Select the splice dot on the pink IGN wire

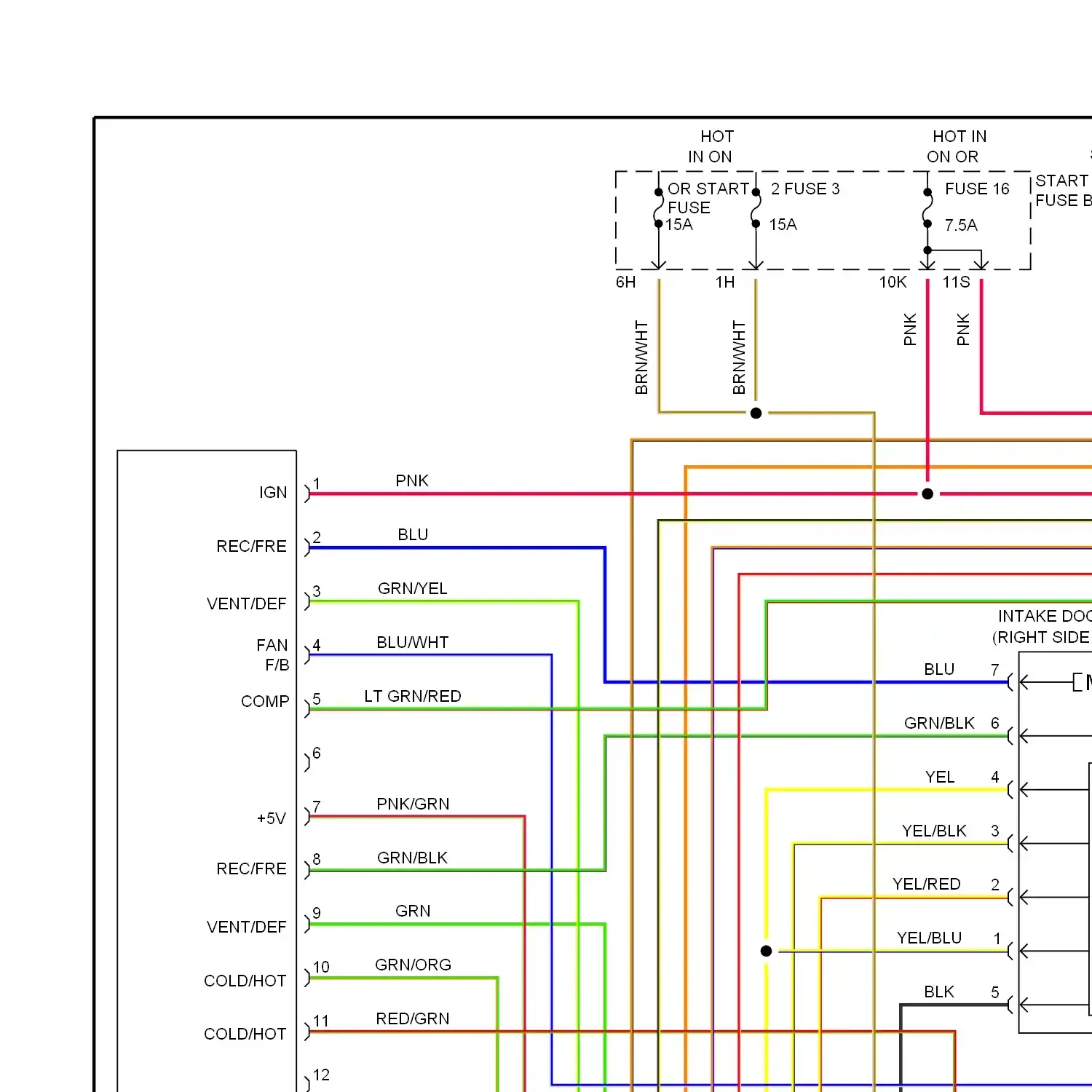coord(927,494)
